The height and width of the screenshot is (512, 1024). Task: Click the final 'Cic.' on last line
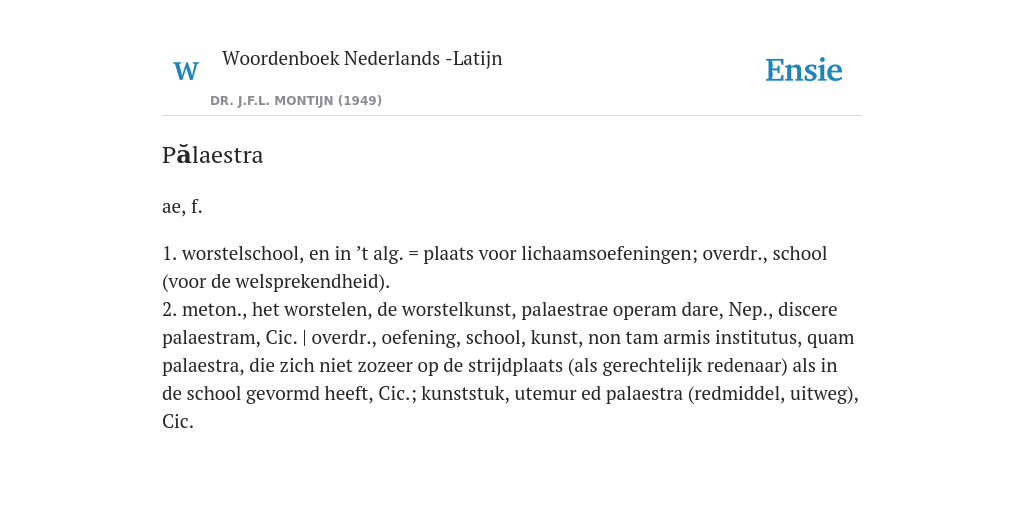(x=178, y=422)
